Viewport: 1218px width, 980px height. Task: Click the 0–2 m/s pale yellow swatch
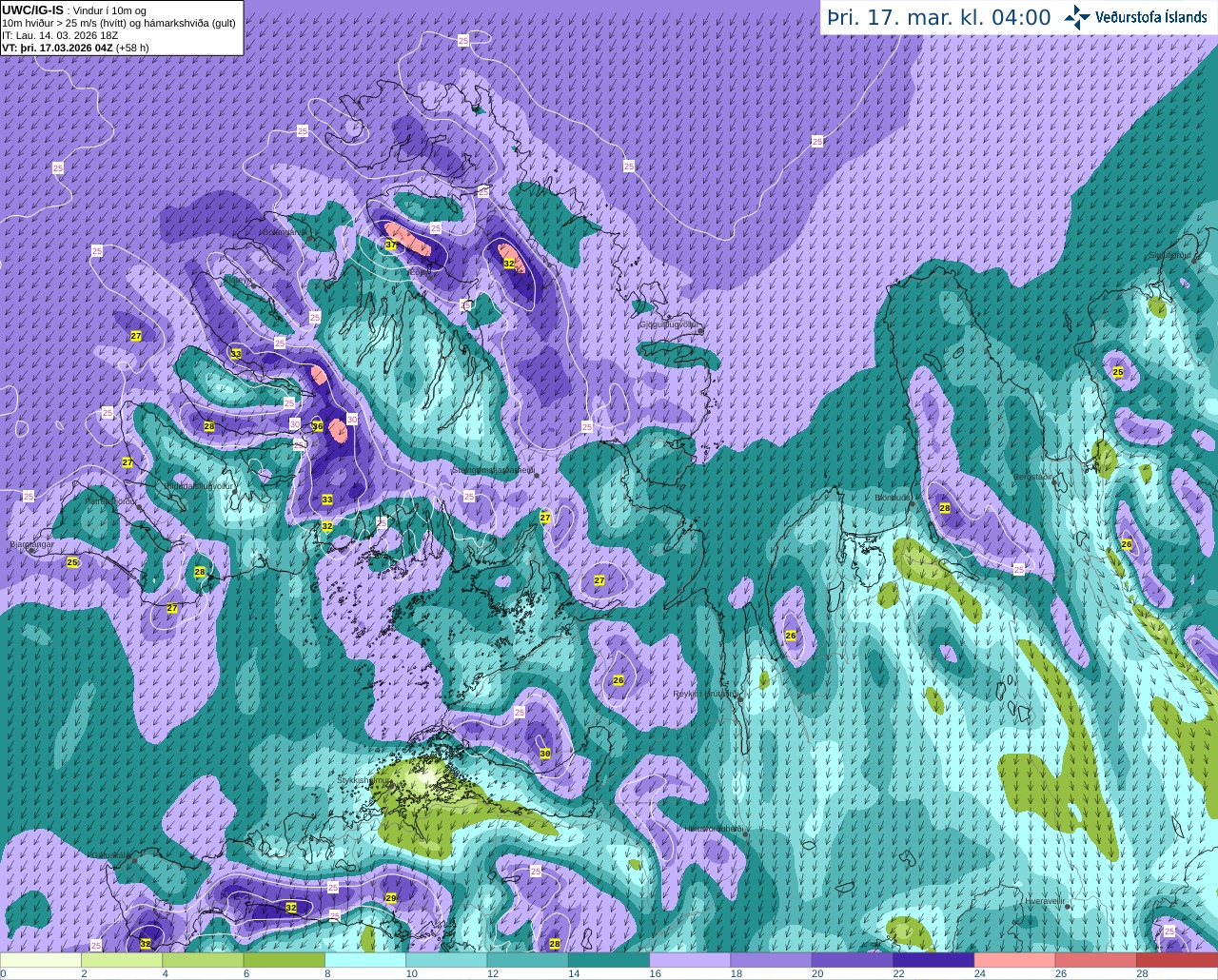(x=42, y=959)
